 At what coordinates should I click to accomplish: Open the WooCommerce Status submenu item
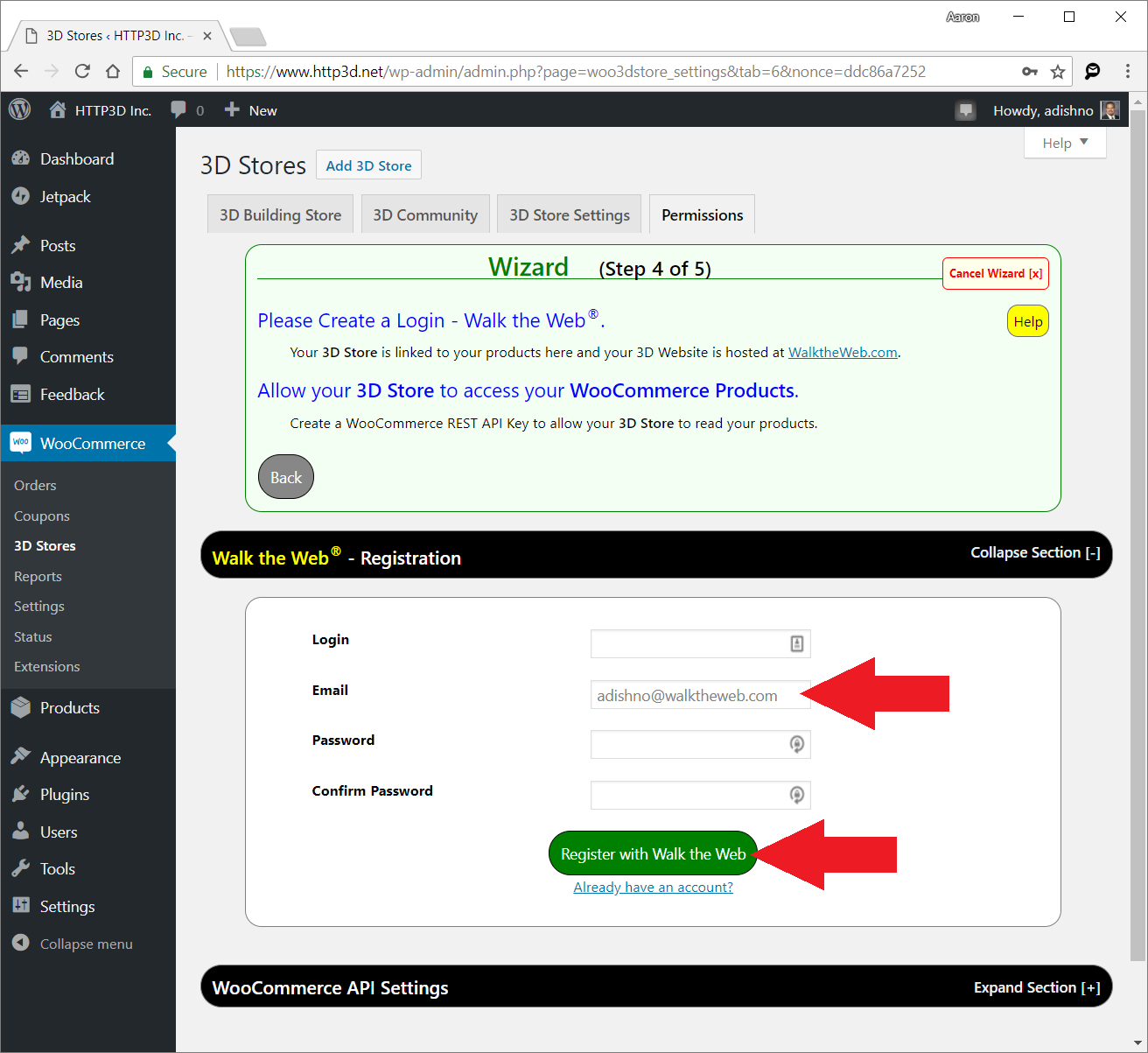[x=33, y=636]
